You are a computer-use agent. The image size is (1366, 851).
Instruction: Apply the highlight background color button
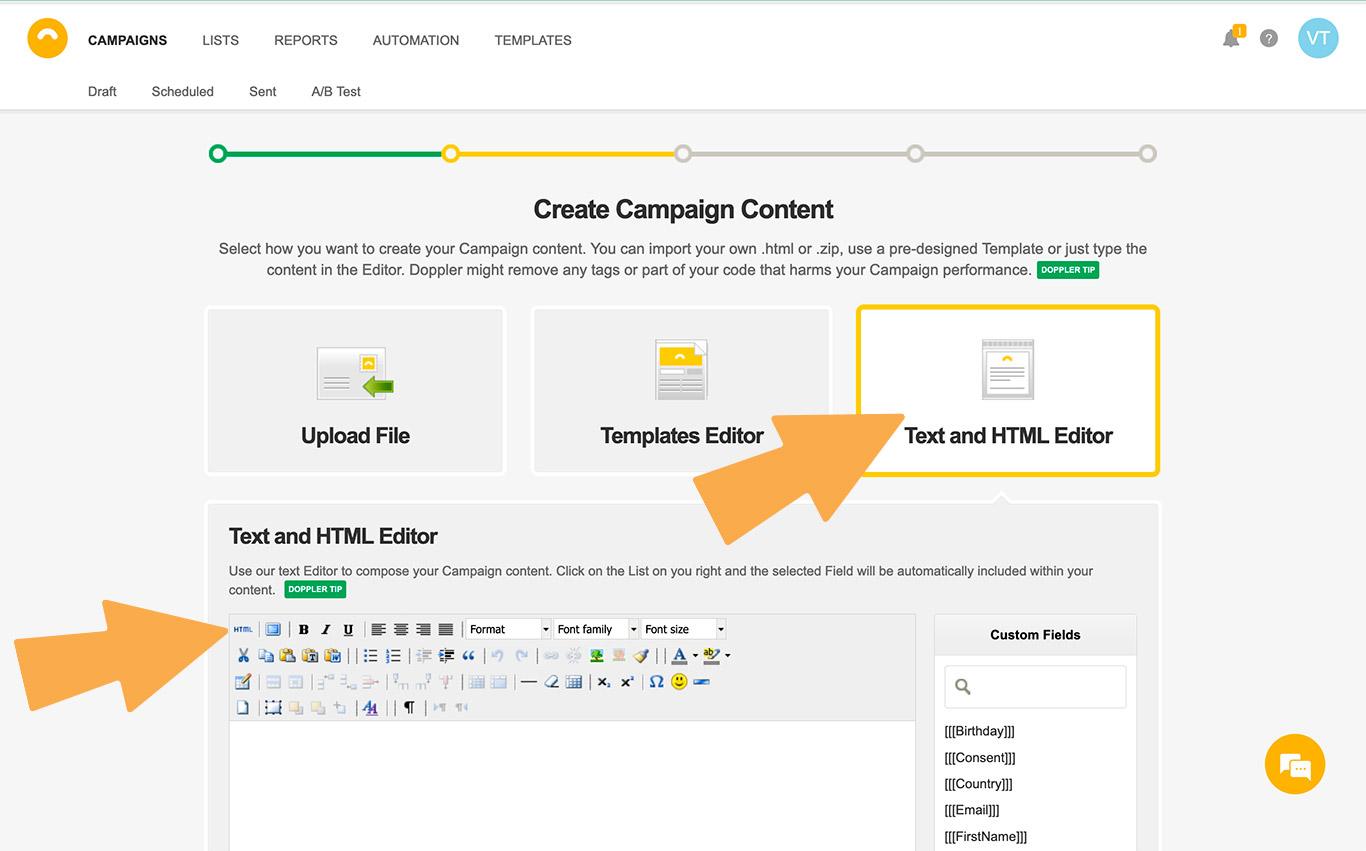(711, 656)
